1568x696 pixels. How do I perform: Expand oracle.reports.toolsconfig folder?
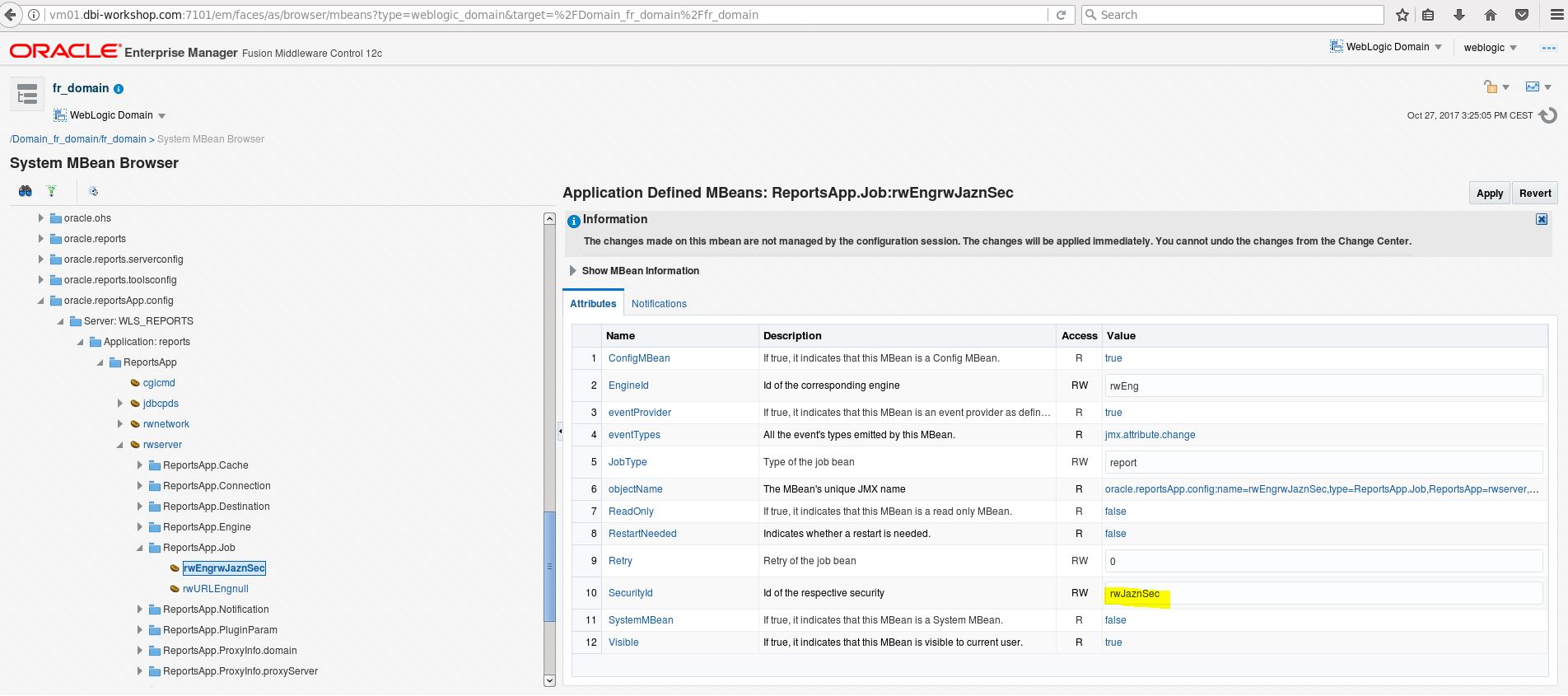[x=41, y=280]
